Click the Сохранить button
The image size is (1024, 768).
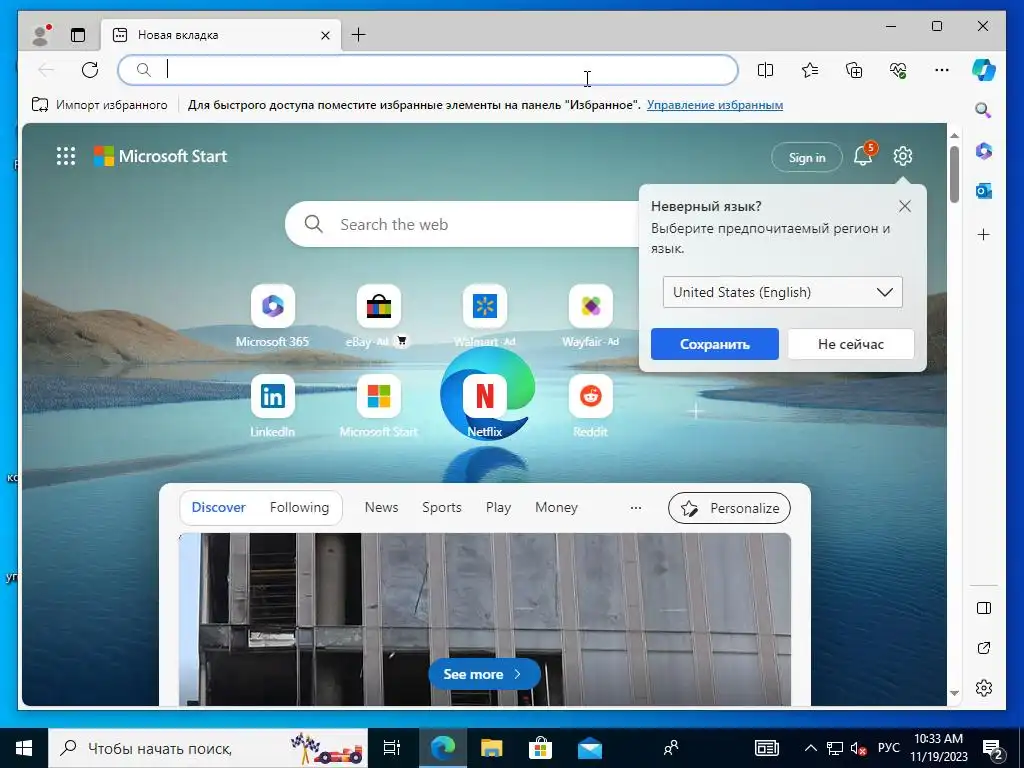(714, 344)
